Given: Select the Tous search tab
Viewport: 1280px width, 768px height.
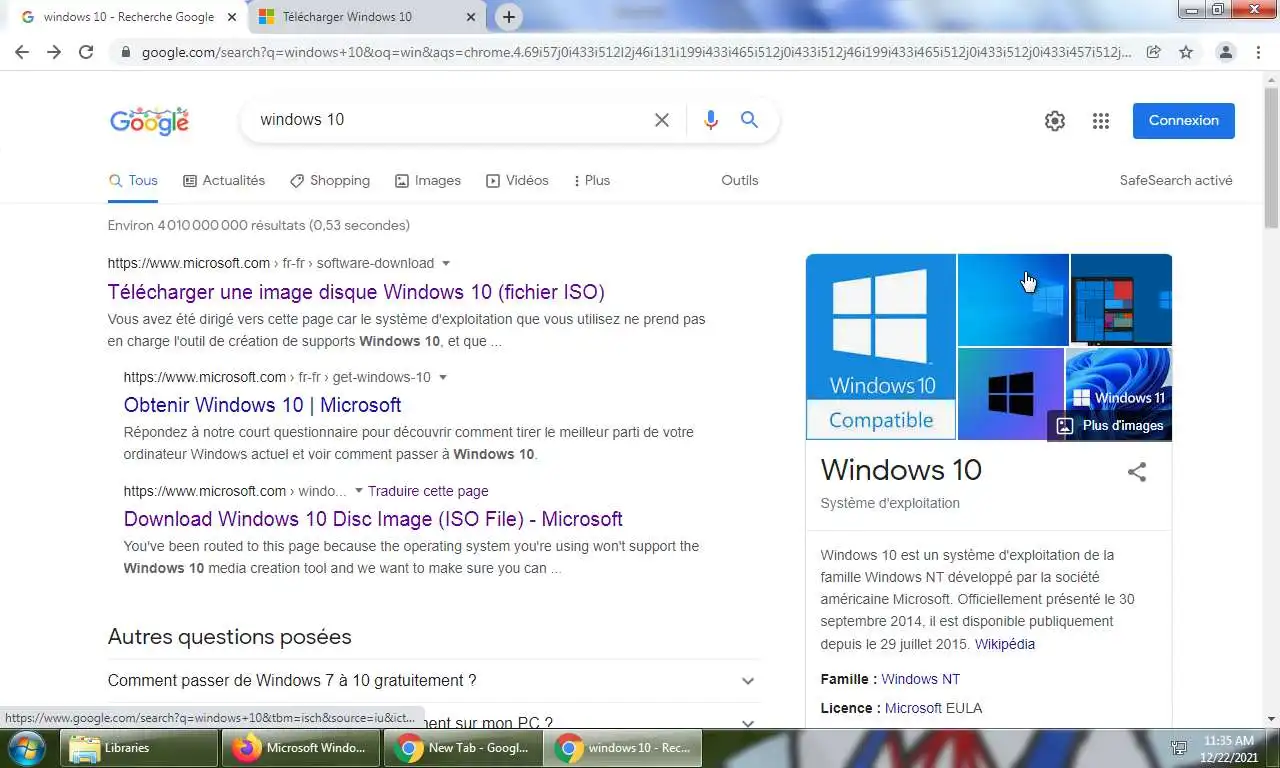Looking at the screenshot, I should pyautogui.click(x=133, y=181).
